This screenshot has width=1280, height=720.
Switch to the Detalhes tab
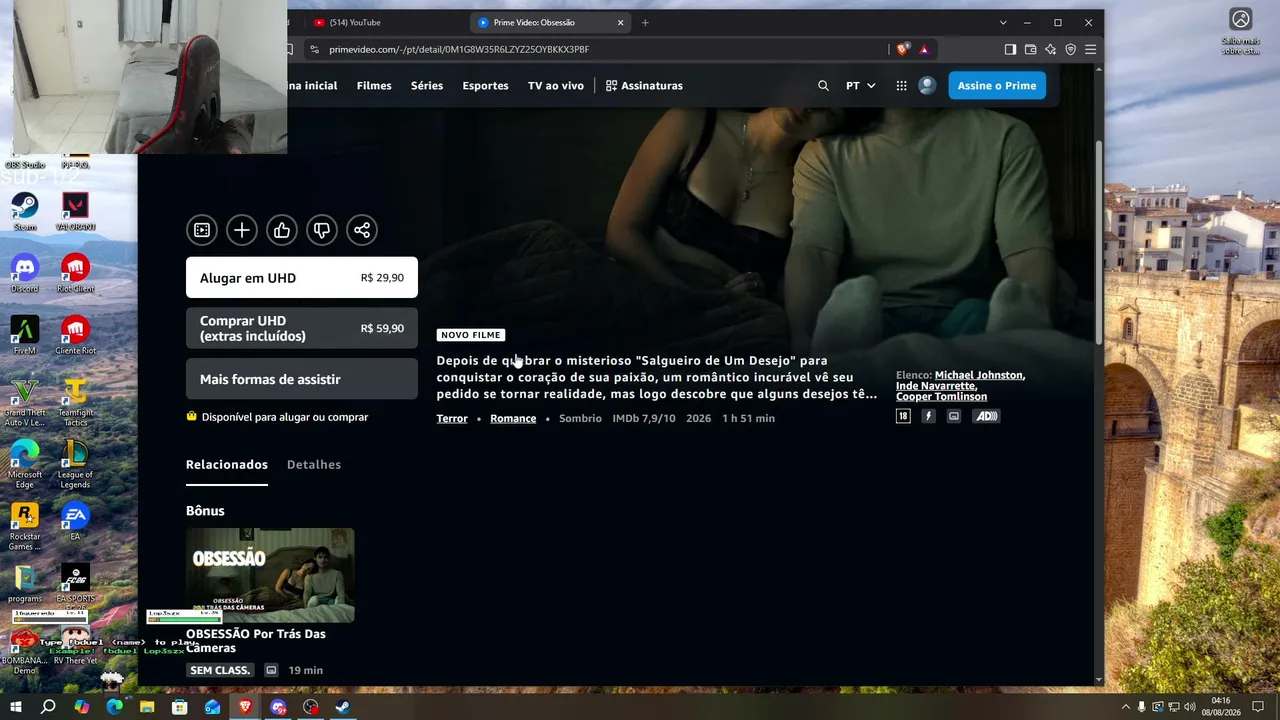point(314,465)
